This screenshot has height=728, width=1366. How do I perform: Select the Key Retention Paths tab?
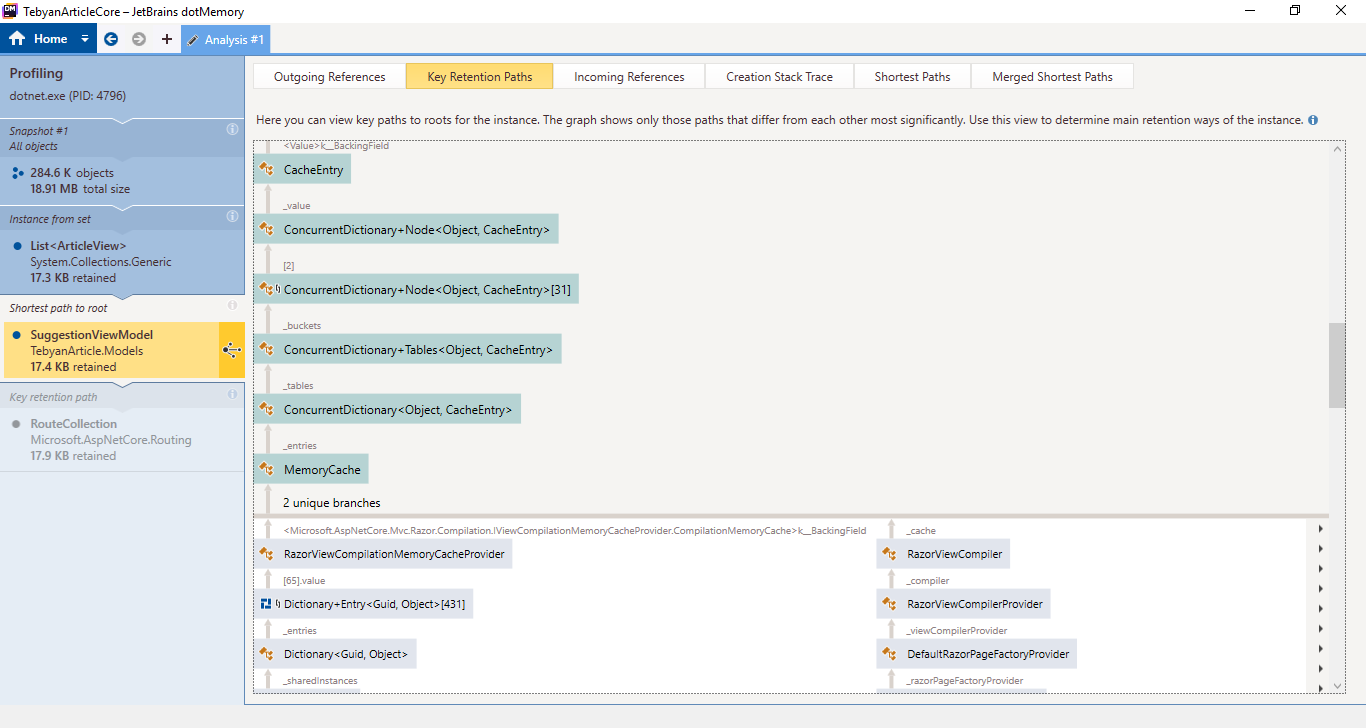[479, 76]
